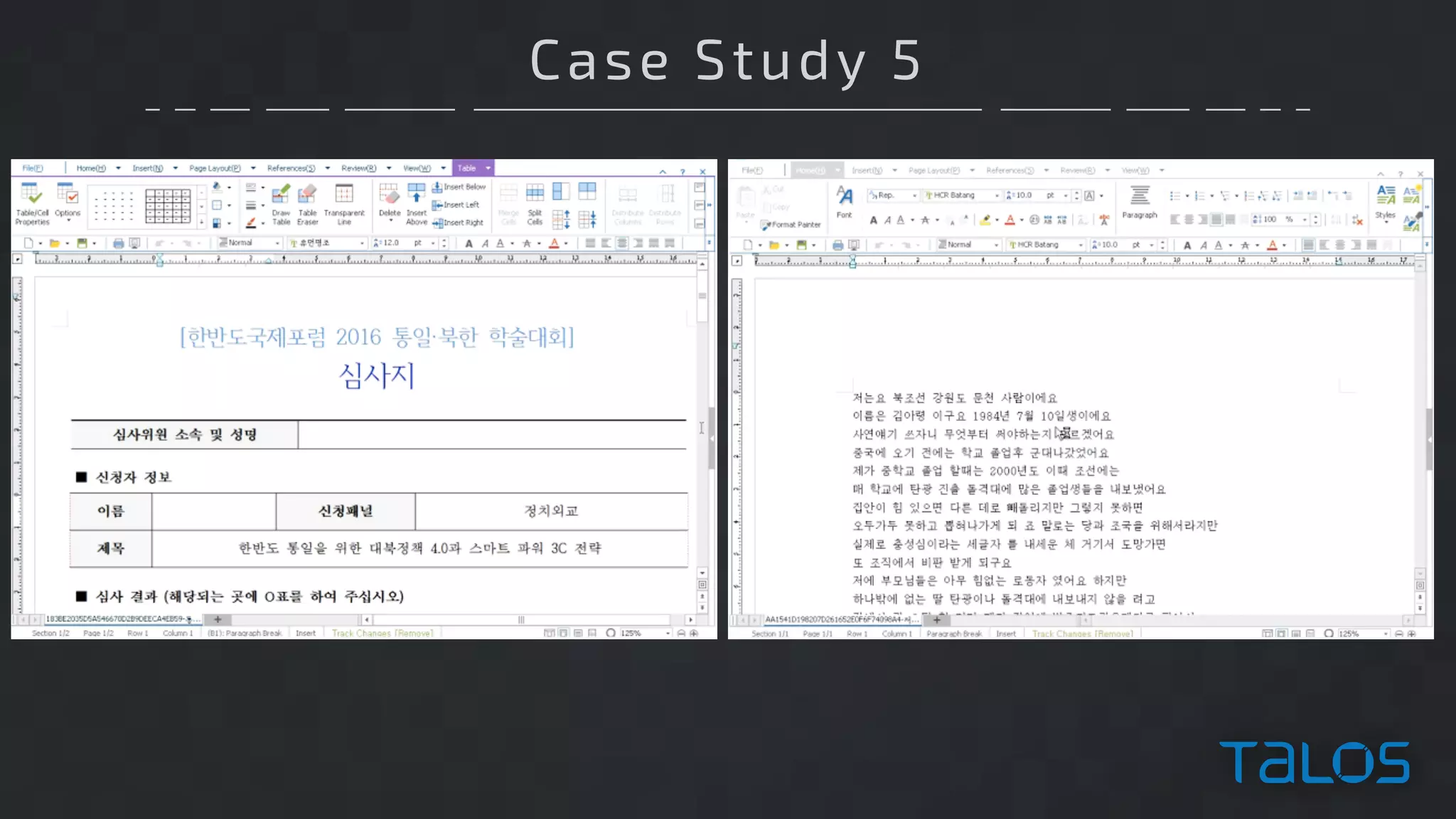
Task: Click the grid table style thumbnail
Action: pyautogui.click(x=168, y=206)
